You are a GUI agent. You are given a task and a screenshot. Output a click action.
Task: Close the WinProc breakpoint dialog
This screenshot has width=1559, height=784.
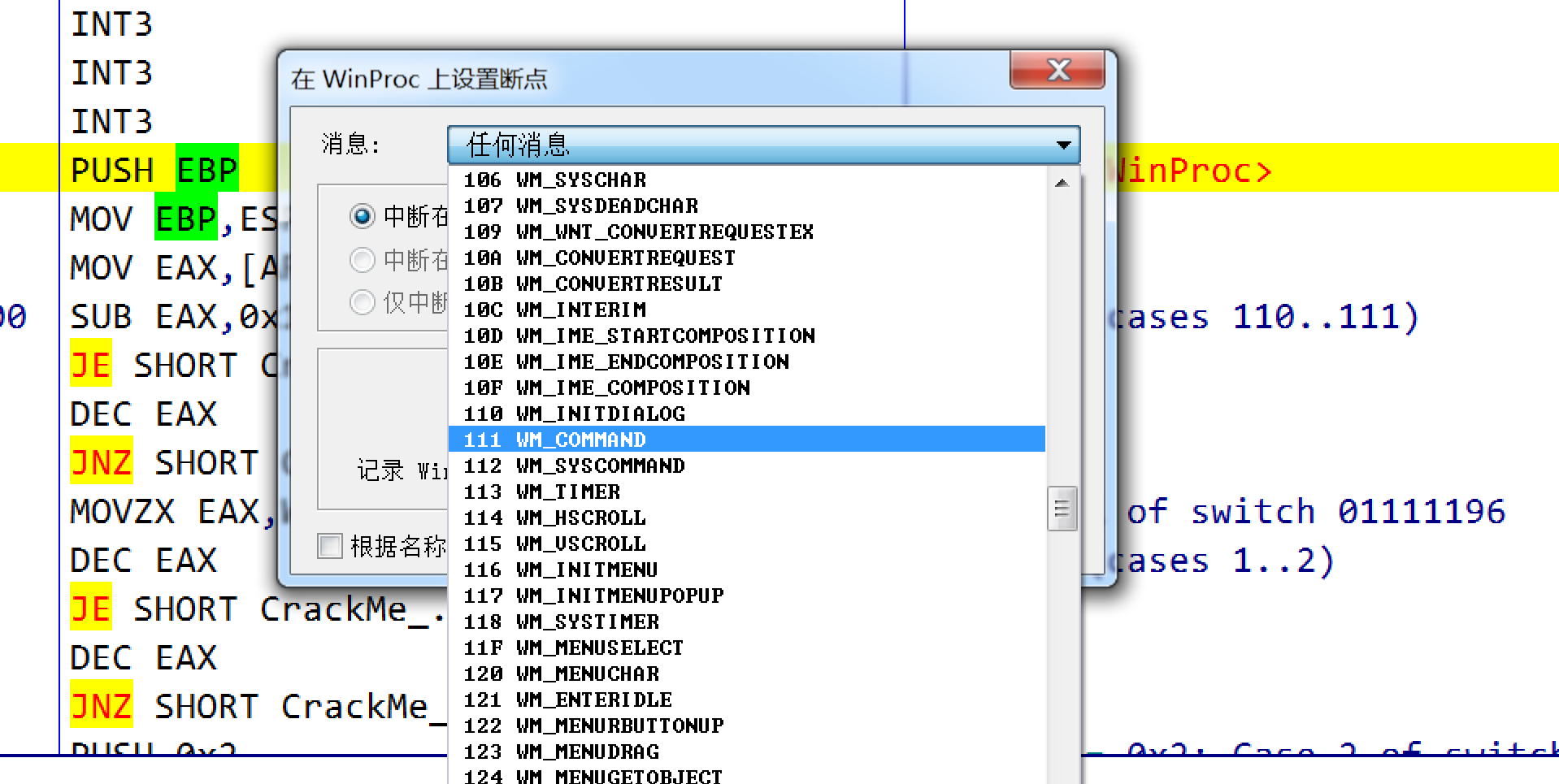pyautogui.click(x=1056, y=71)
